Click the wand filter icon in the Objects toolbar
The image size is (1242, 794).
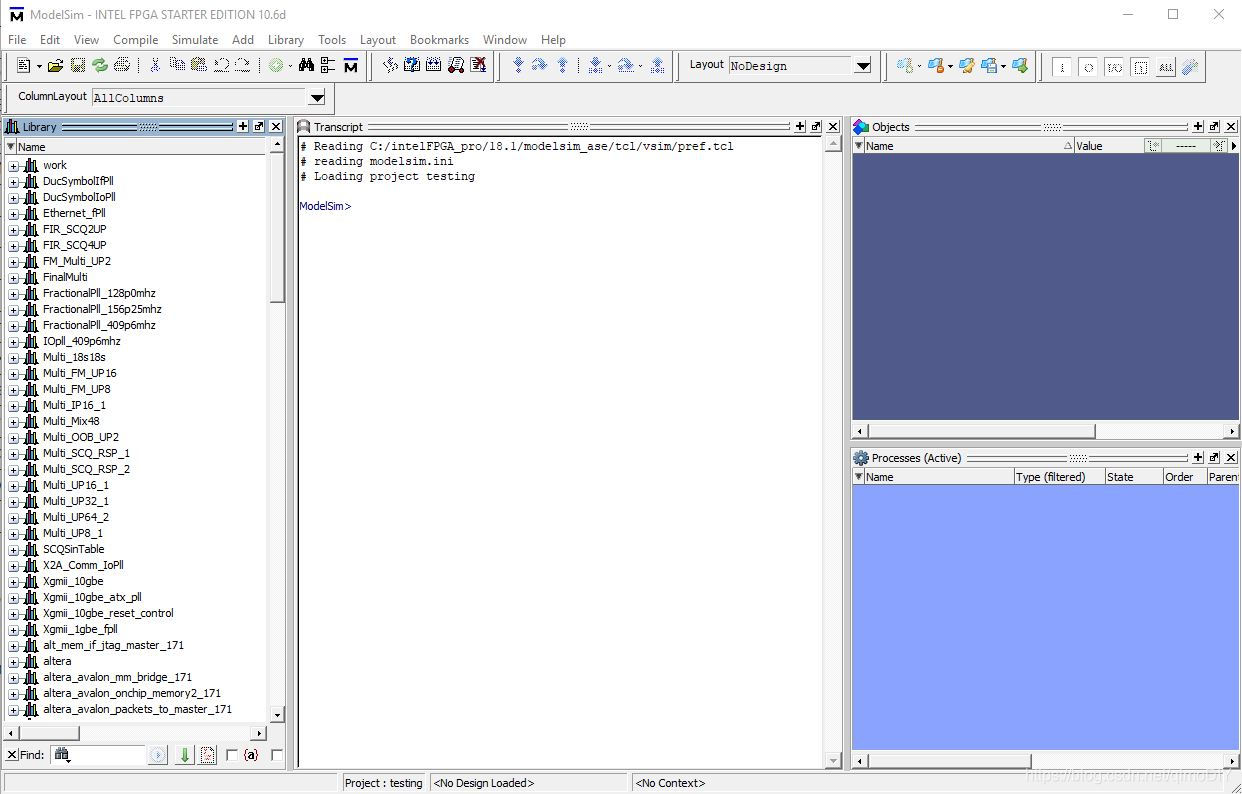pyautogui.click(x=1189, y=67)
